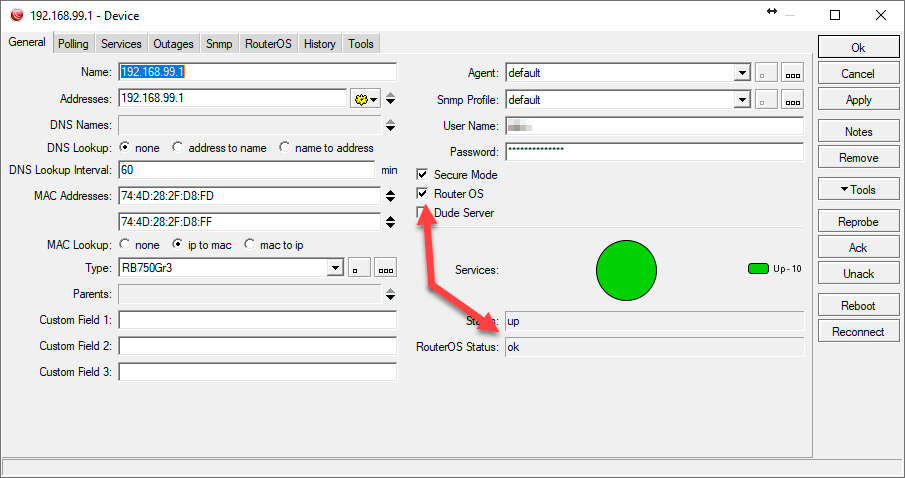Switch to the RouterOS tab
This screenshot has width=905, height=478.
[268, 44]
